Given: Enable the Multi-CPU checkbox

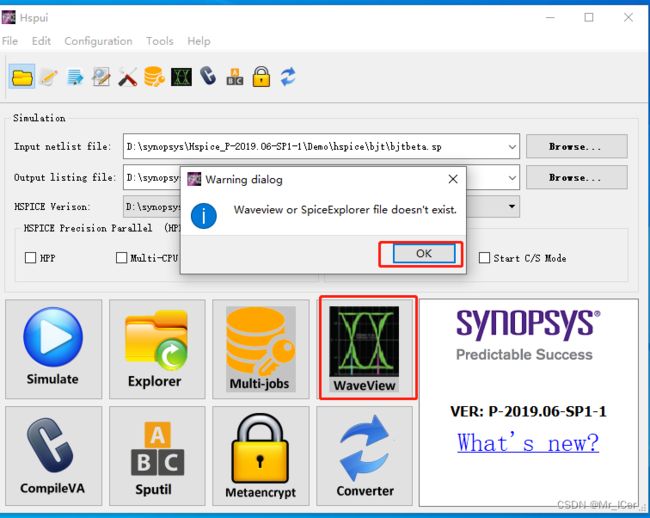Looking at the screenshot, I should pyautogui.click(x=121, y=258).
